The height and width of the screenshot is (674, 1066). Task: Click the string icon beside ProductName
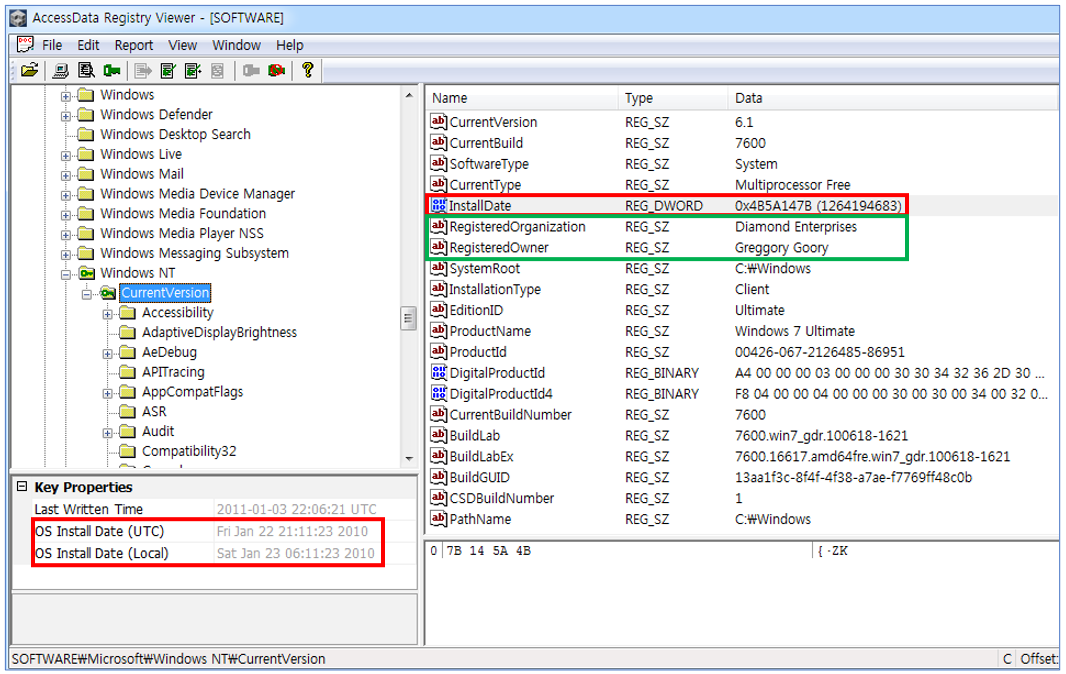point(439,331)
